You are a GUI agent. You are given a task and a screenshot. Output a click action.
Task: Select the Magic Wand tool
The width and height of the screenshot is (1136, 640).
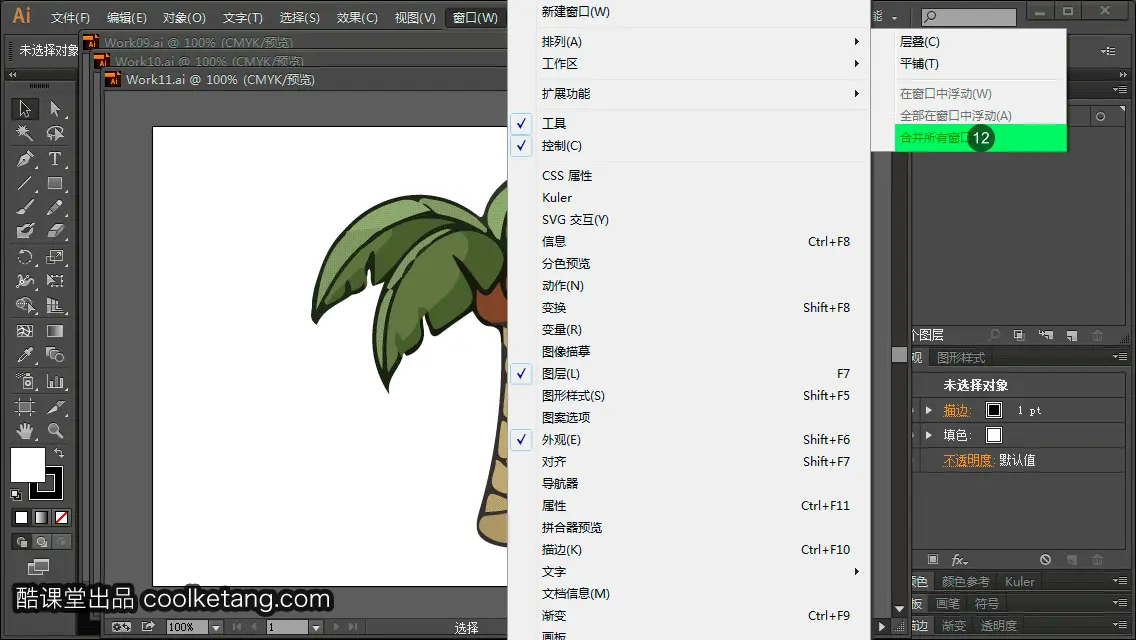pos(25,133)
